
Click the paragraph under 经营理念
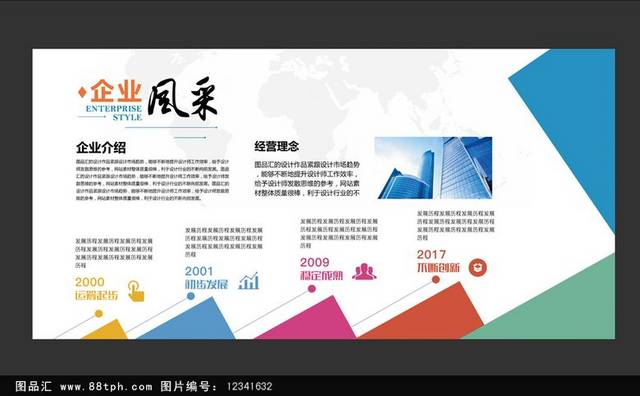307,179
